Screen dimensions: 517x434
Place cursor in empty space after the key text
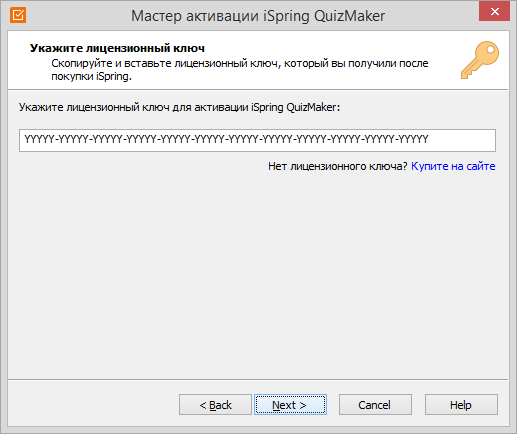pyautogui.click(x=462, y=140)
